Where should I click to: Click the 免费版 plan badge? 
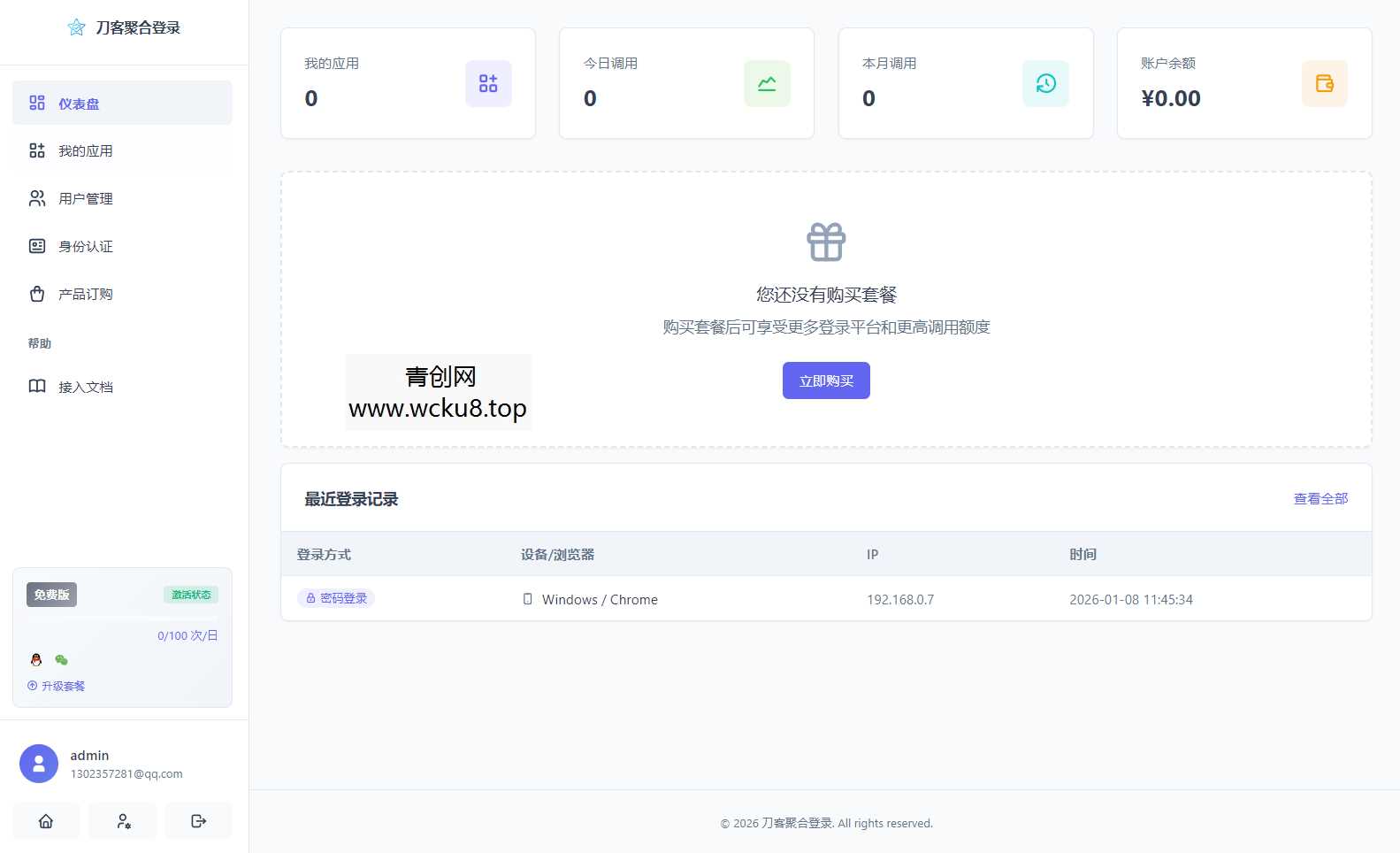[x=51, y=595]
